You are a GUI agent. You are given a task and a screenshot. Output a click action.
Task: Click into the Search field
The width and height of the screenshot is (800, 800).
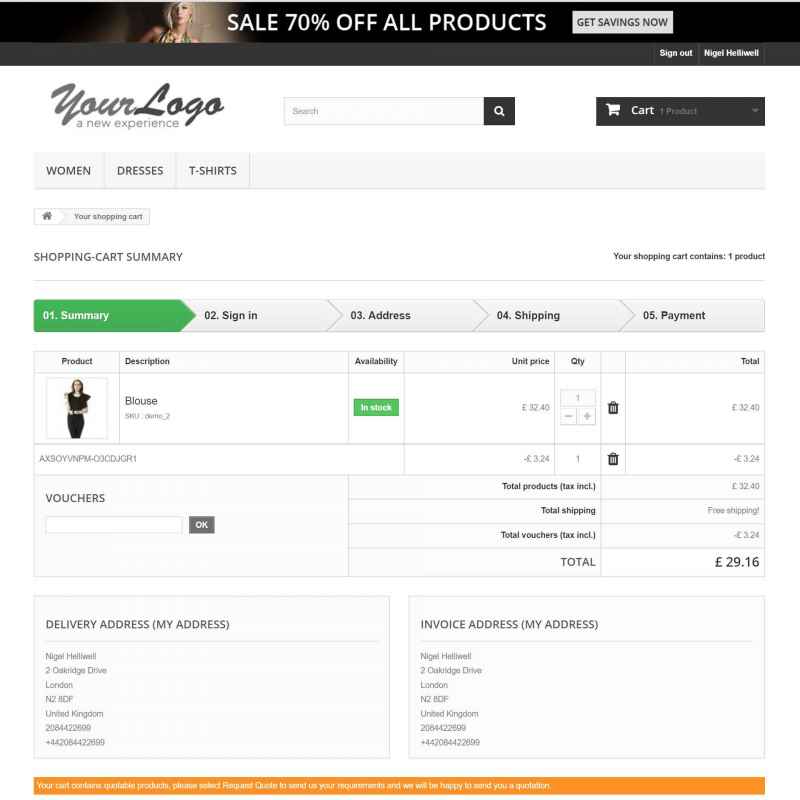[384, 111]
